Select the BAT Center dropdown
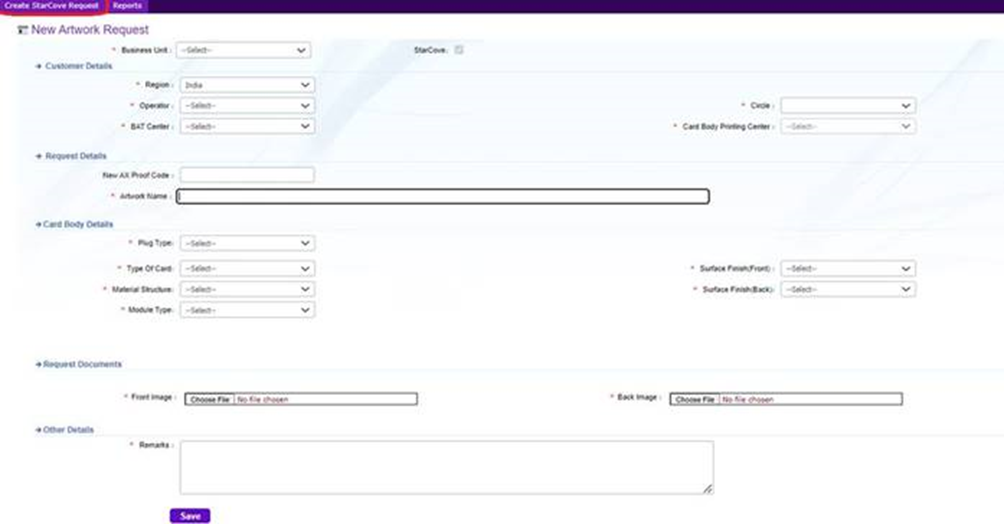1004x524 pixels. pyautogui.click(x=245, y=126)
